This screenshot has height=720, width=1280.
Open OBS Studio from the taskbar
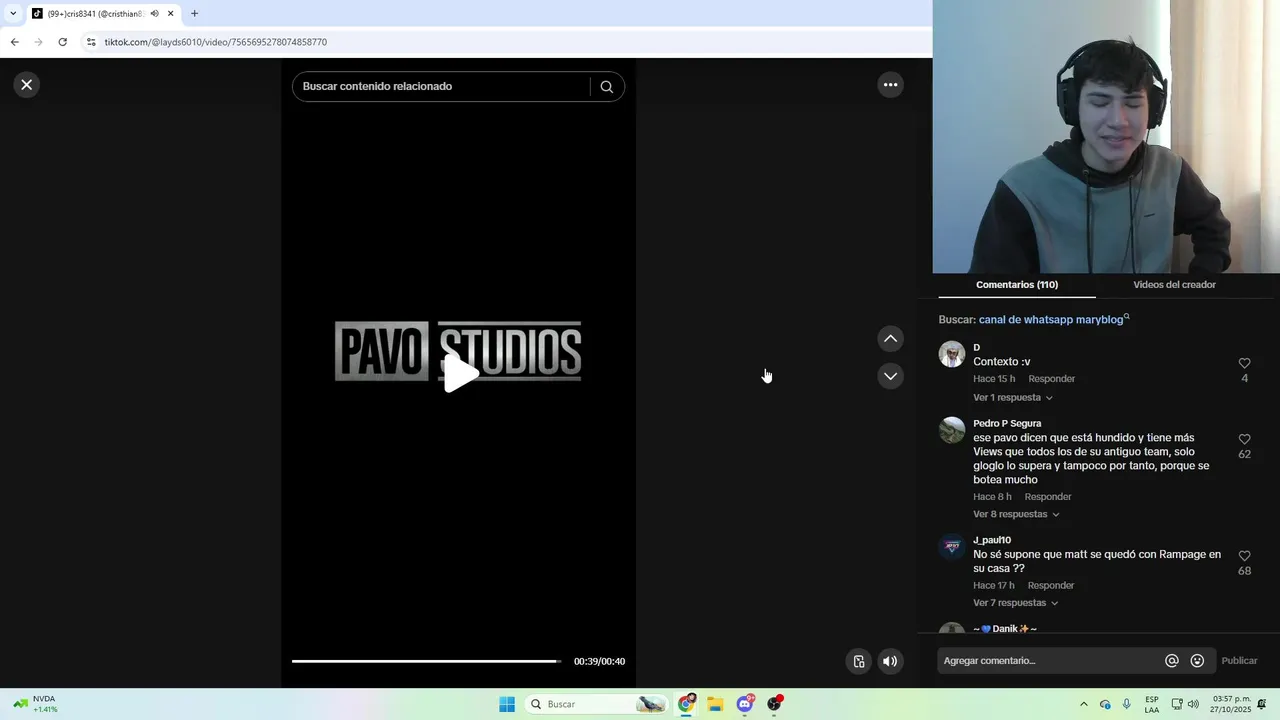click(774, 704)
